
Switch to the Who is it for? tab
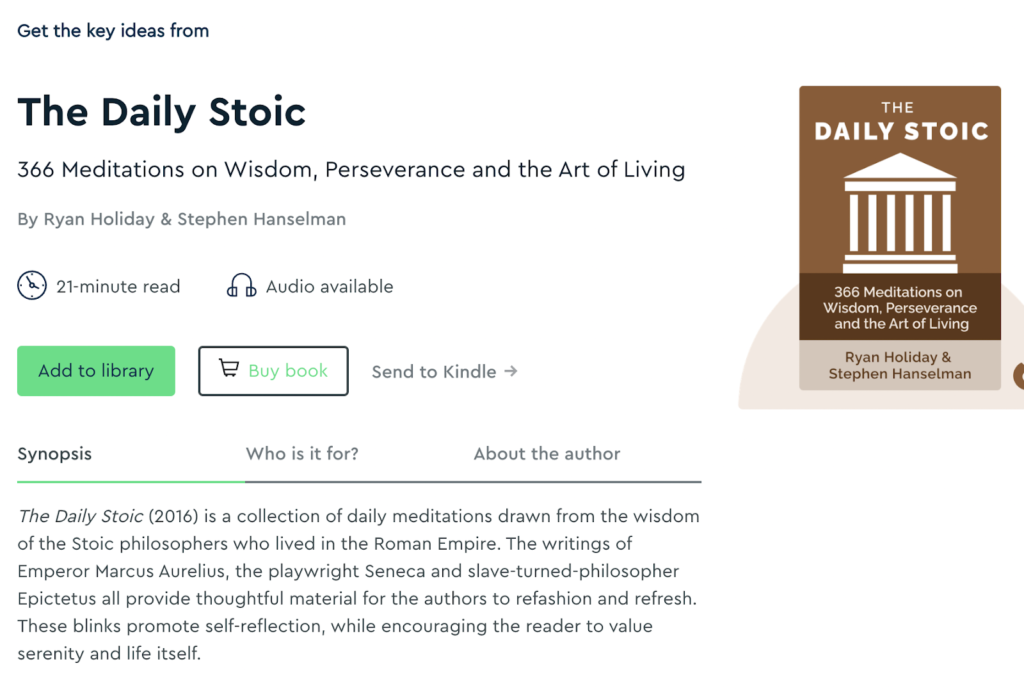click(302, 454)
